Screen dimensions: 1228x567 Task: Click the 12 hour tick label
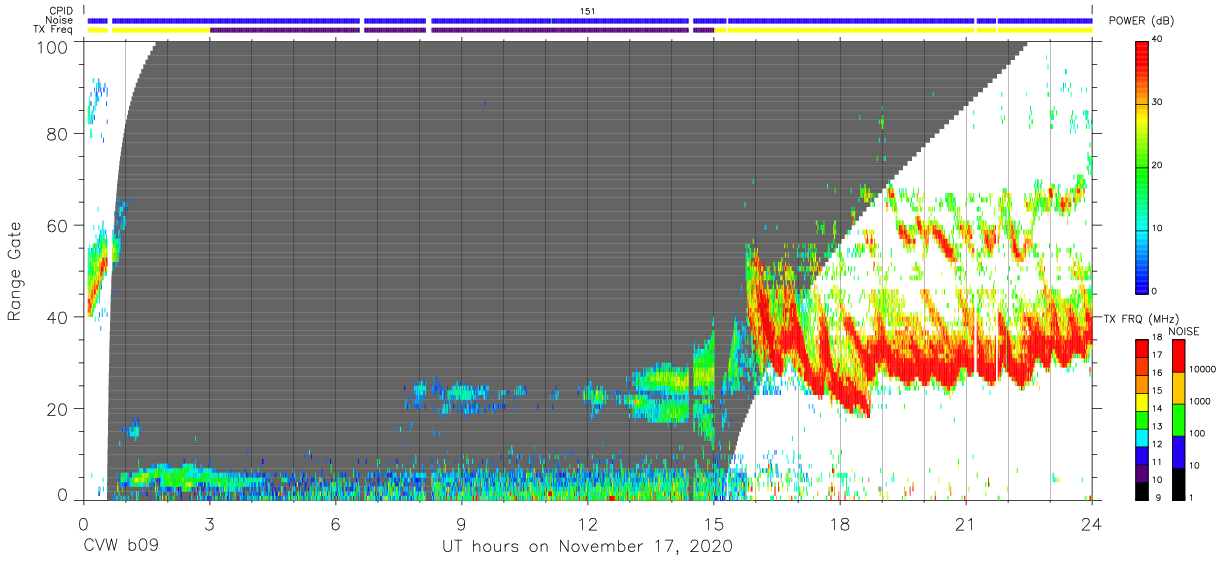tap(587, 522)
